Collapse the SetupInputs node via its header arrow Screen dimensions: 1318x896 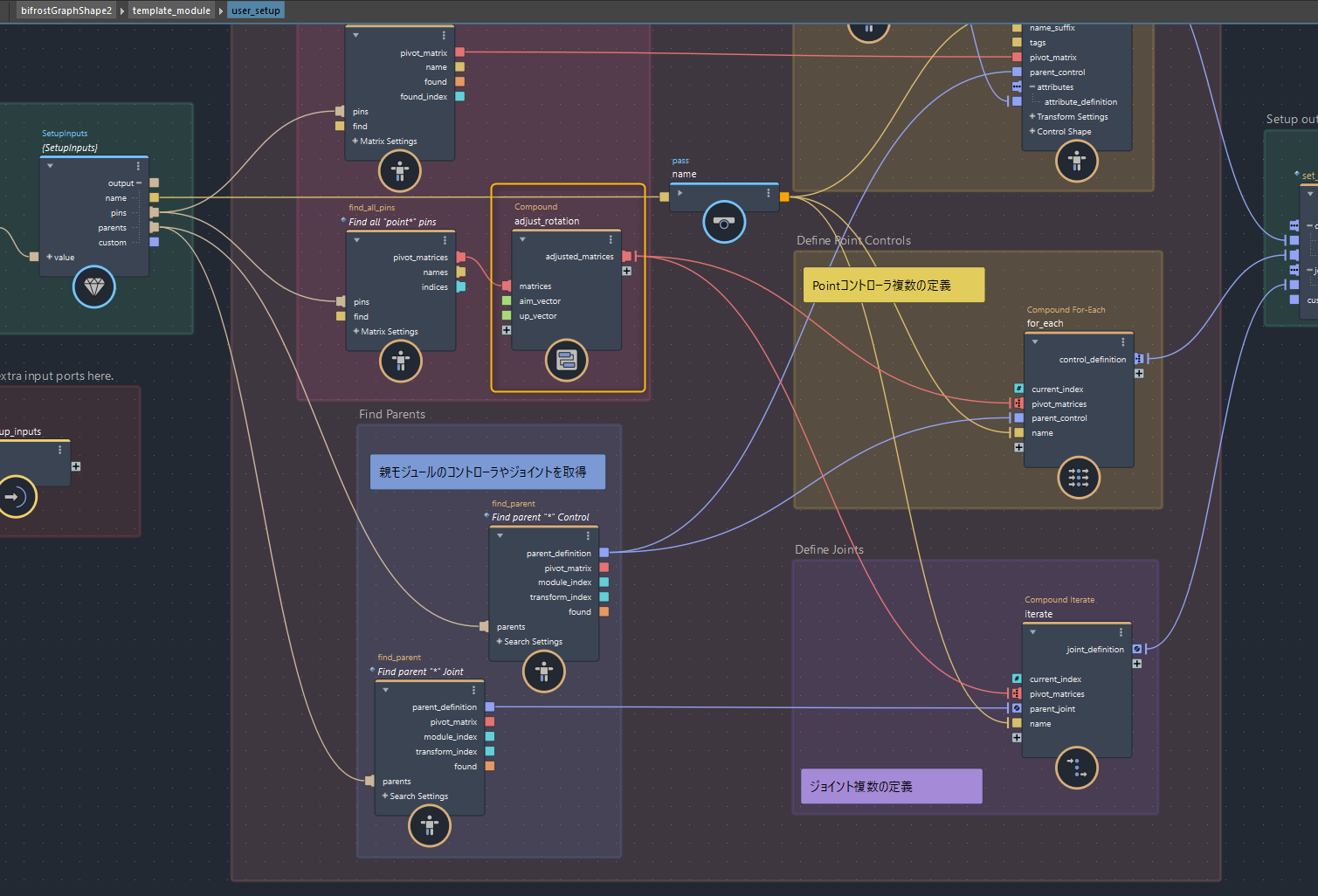(x=50, y=165)
